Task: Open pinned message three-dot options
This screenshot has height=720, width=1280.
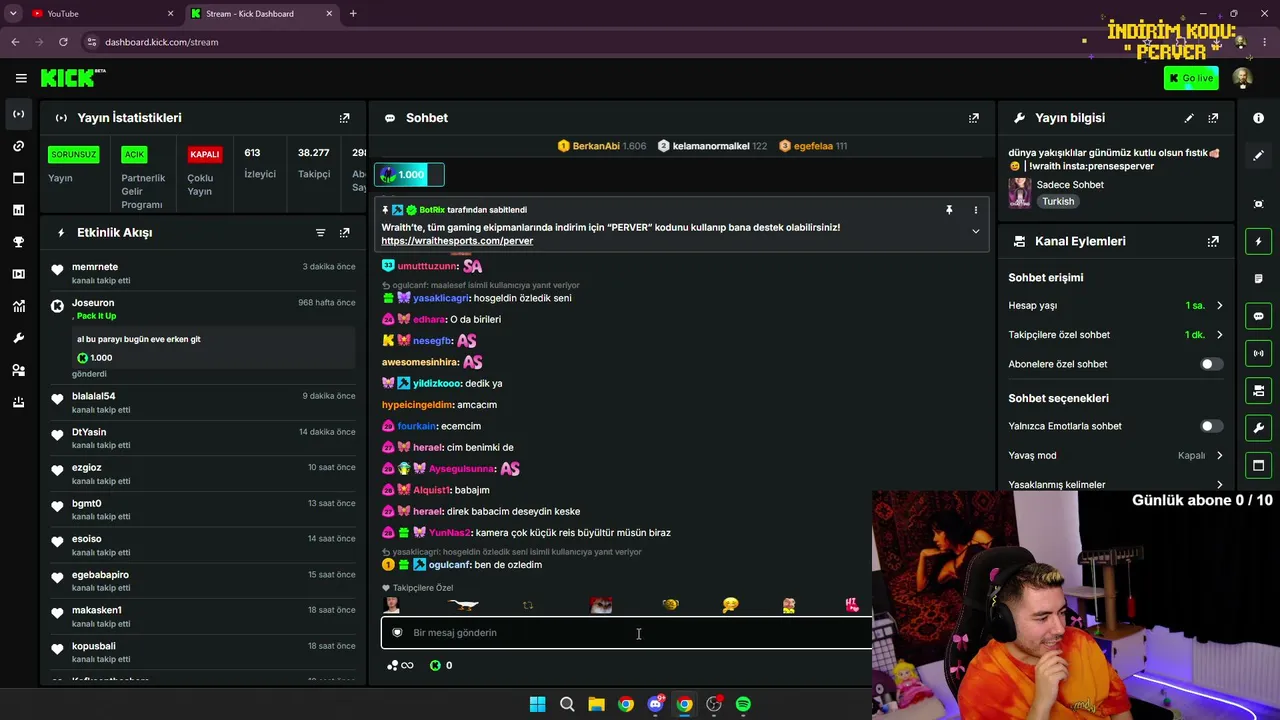Action: click(976, 210)
